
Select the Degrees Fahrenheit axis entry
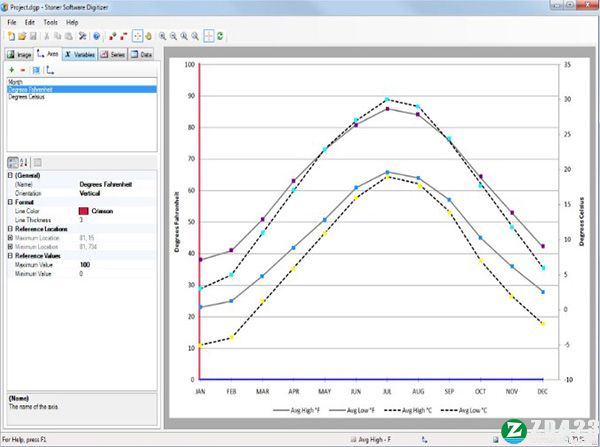[82, 89]
